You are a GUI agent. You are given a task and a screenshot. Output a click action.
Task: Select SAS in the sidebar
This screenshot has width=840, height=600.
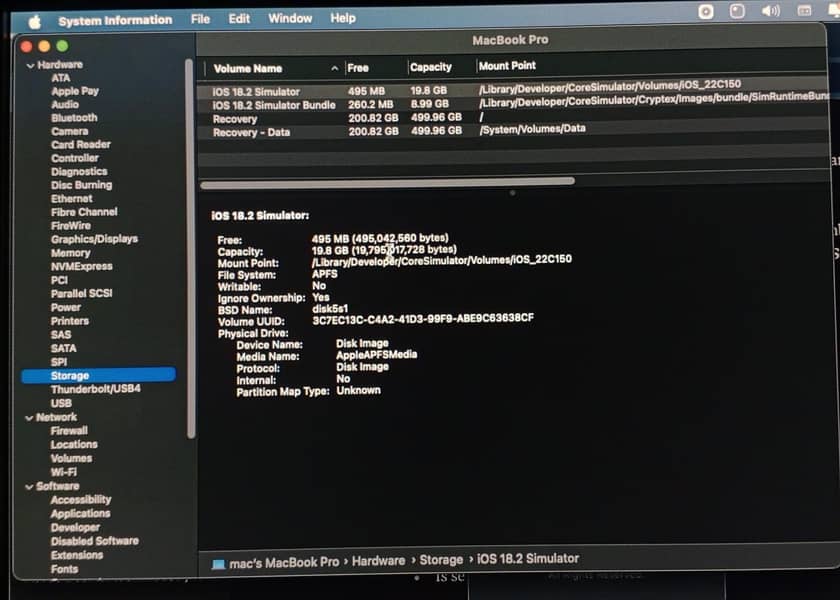tap(61, 335)
